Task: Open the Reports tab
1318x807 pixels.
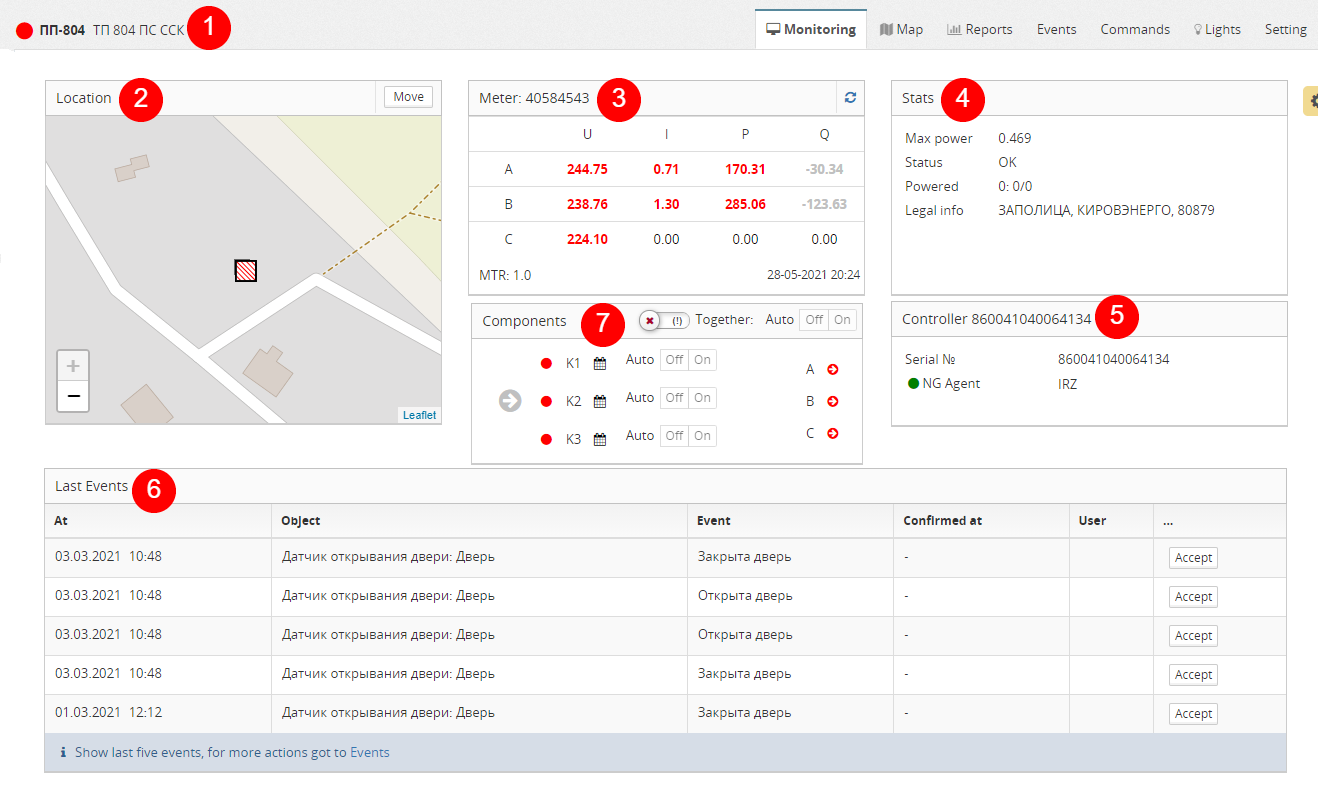Action: (x=980, y=29)
